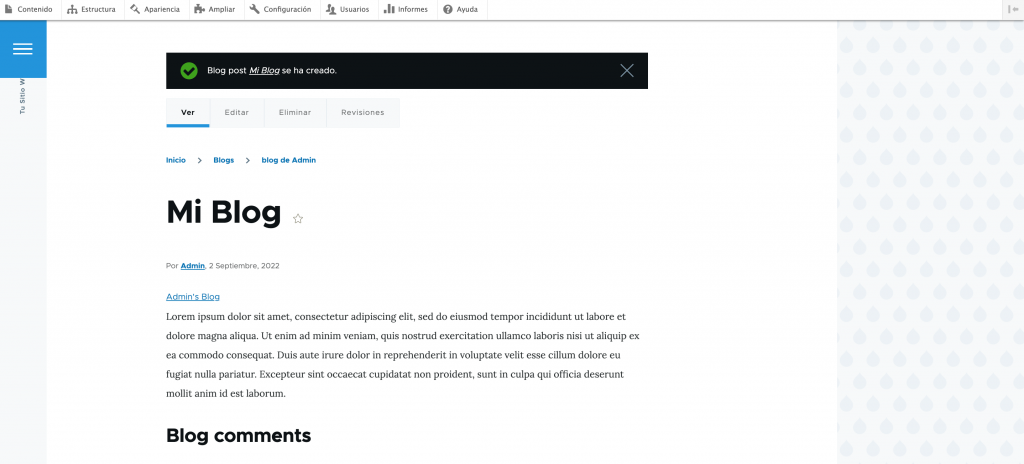Select the Eliminar tab
The width and height of the screenshot is (1024, 464).
pos(295,112)
